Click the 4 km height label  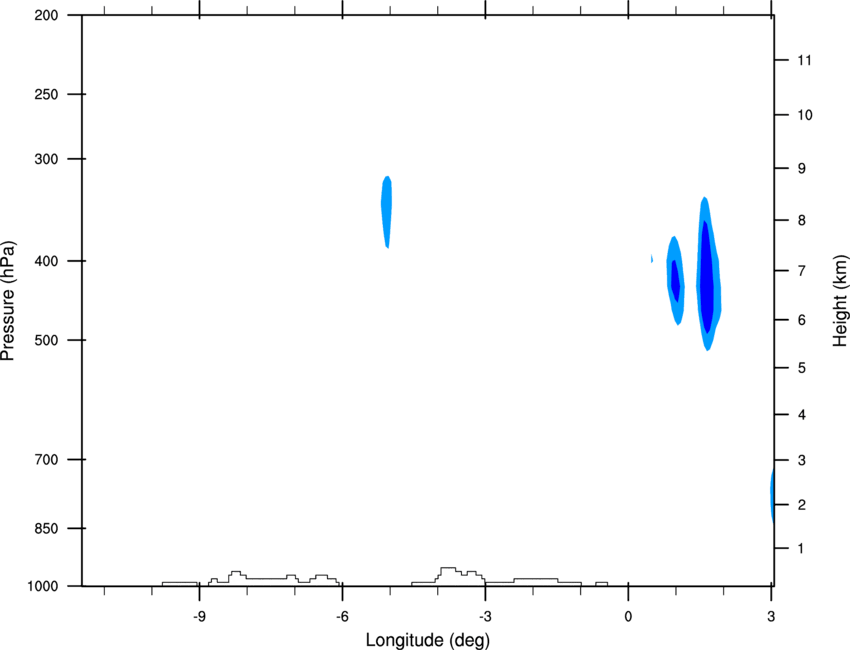click(x=801, y=415)
